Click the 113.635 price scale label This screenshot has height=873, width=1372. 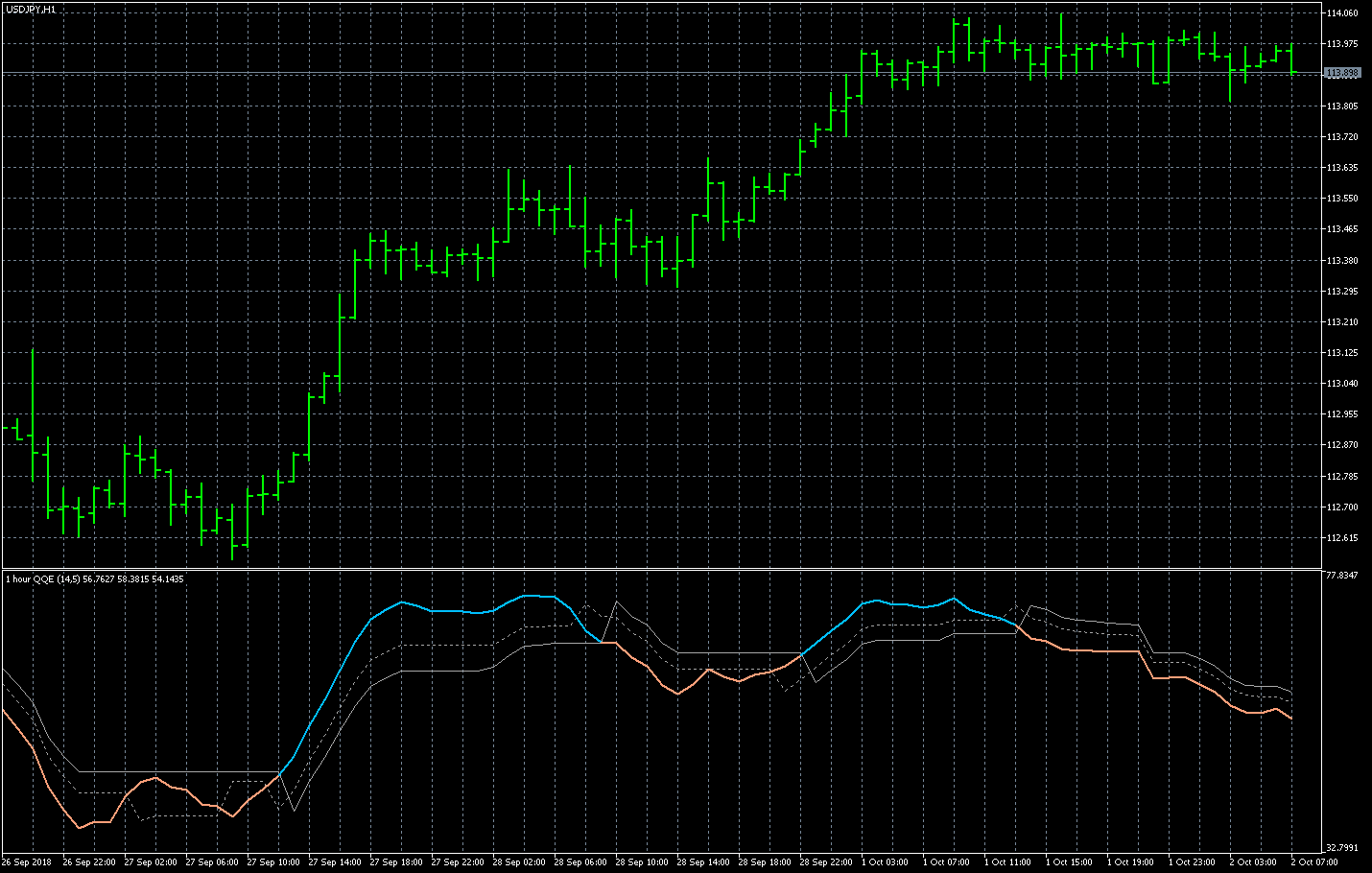pos(1341,168)
